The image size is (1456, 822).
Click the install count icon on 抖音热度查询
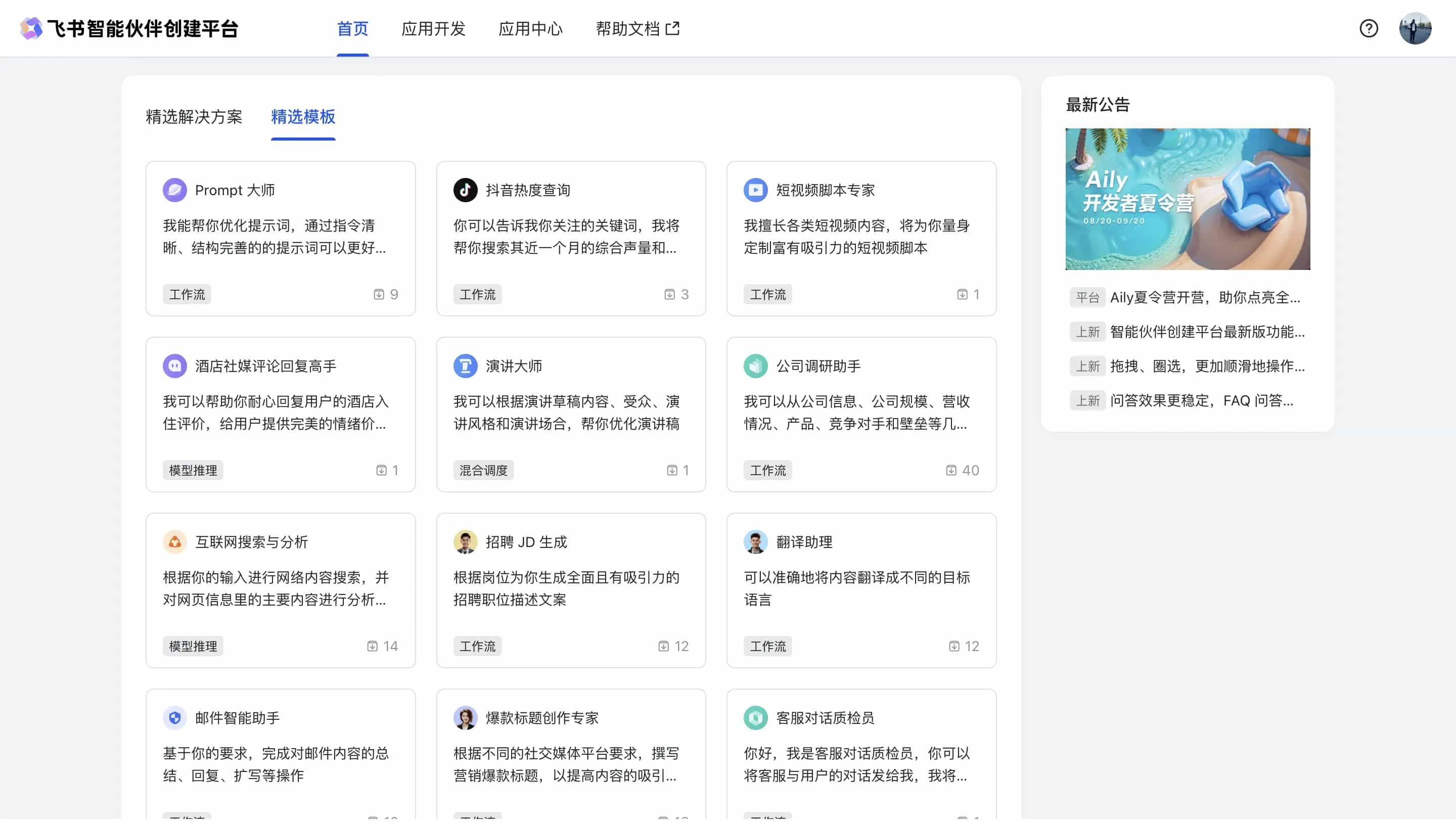click(x=669, y=295)
